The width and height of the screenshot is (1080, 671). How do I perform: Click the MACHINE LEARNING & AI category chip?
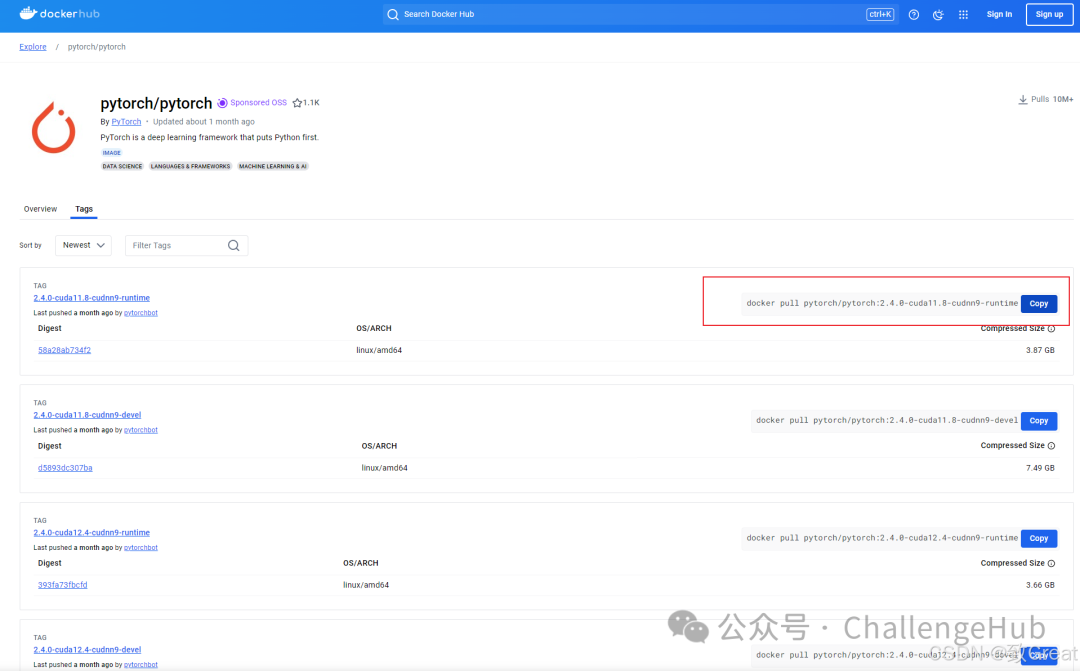[x=273, y=167]
